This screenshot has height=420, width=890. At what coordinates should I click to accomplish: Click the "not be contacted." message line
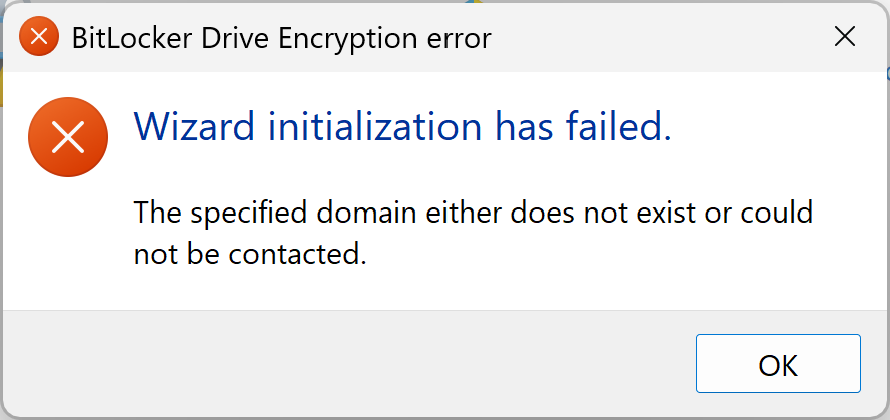coord(250,253)
